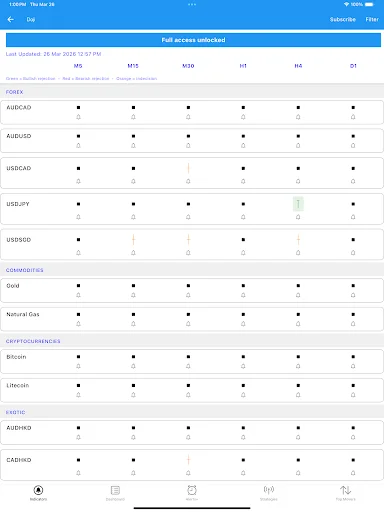Viewport: 384px width, 512px height.
Task: Toggle USDSGD M15 alert bell
Action: coord(133,253)
